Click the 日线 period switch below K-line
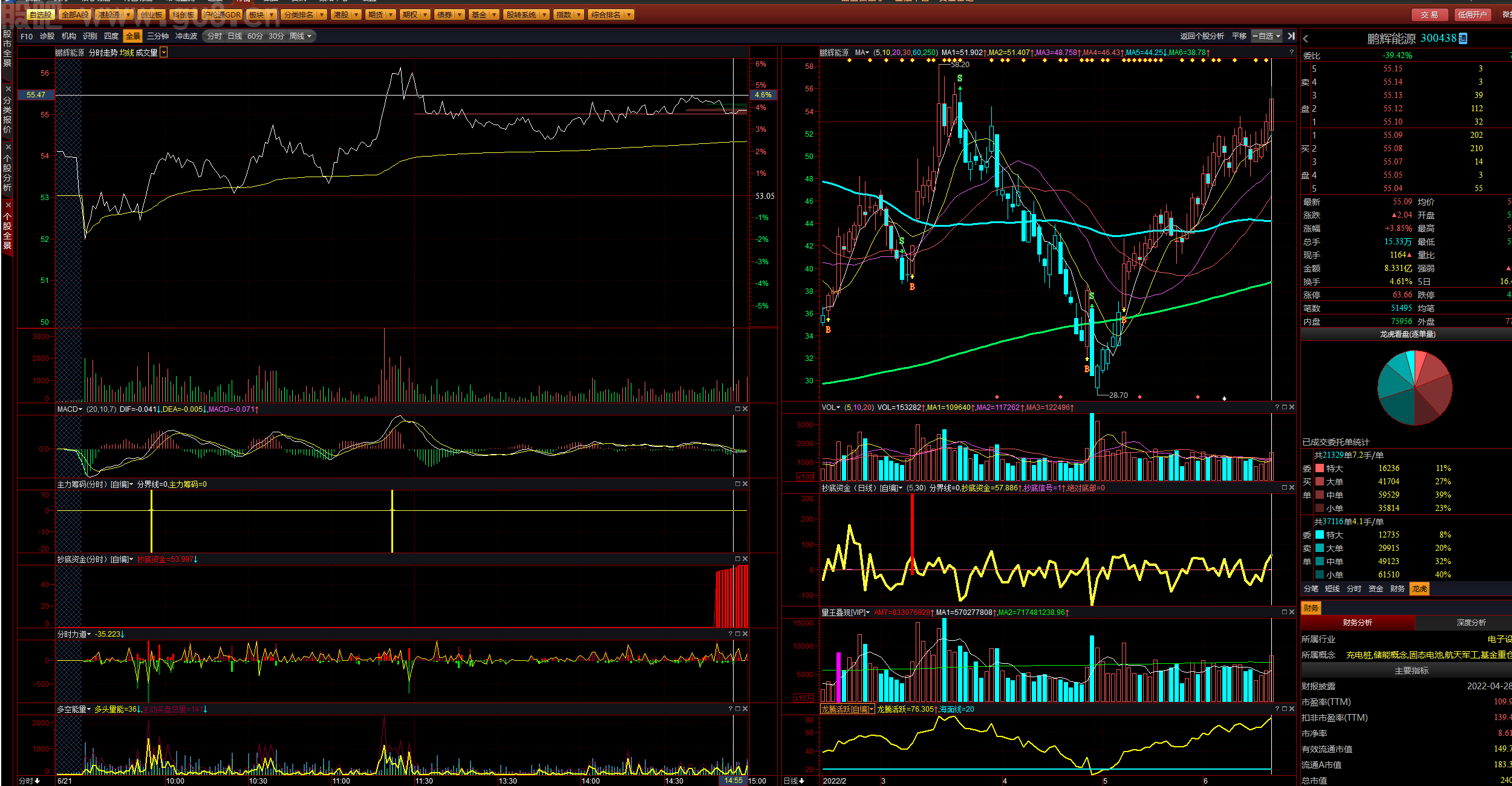The image size is (1512, 786). click(794, 781)
